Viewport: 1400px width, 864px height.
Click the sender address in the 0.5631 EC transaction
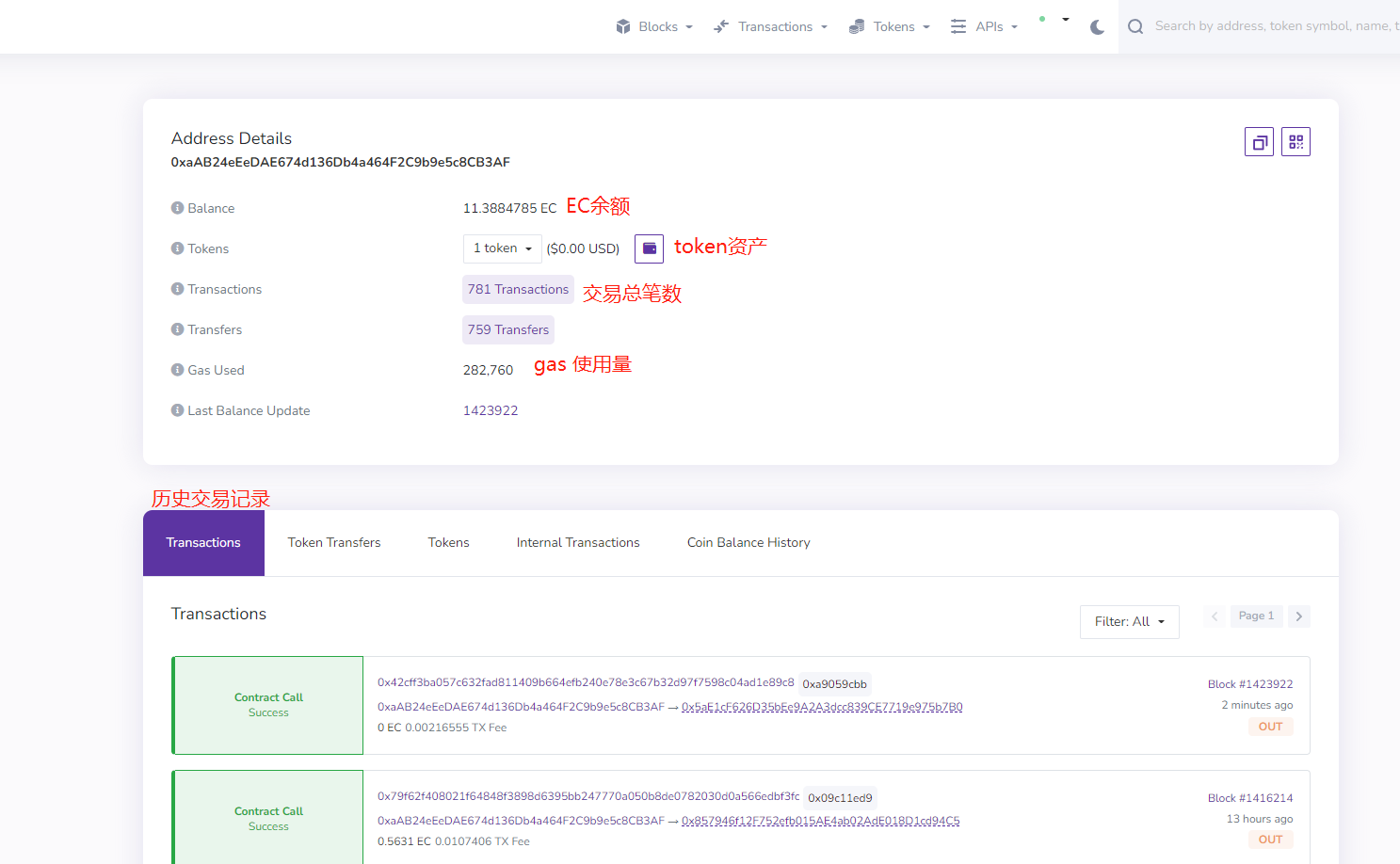521,821
